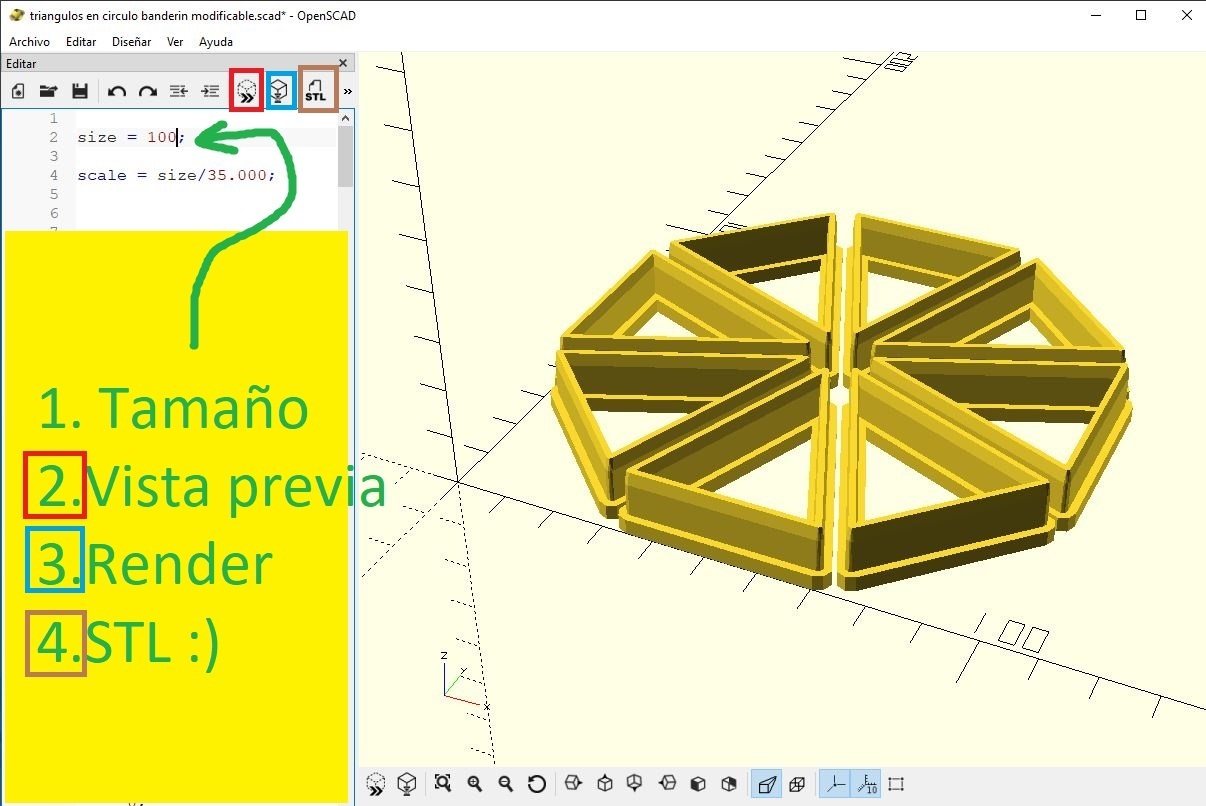Click the code line 'size = 100;'
The image size is (1206, 806).
coord(131,137)
